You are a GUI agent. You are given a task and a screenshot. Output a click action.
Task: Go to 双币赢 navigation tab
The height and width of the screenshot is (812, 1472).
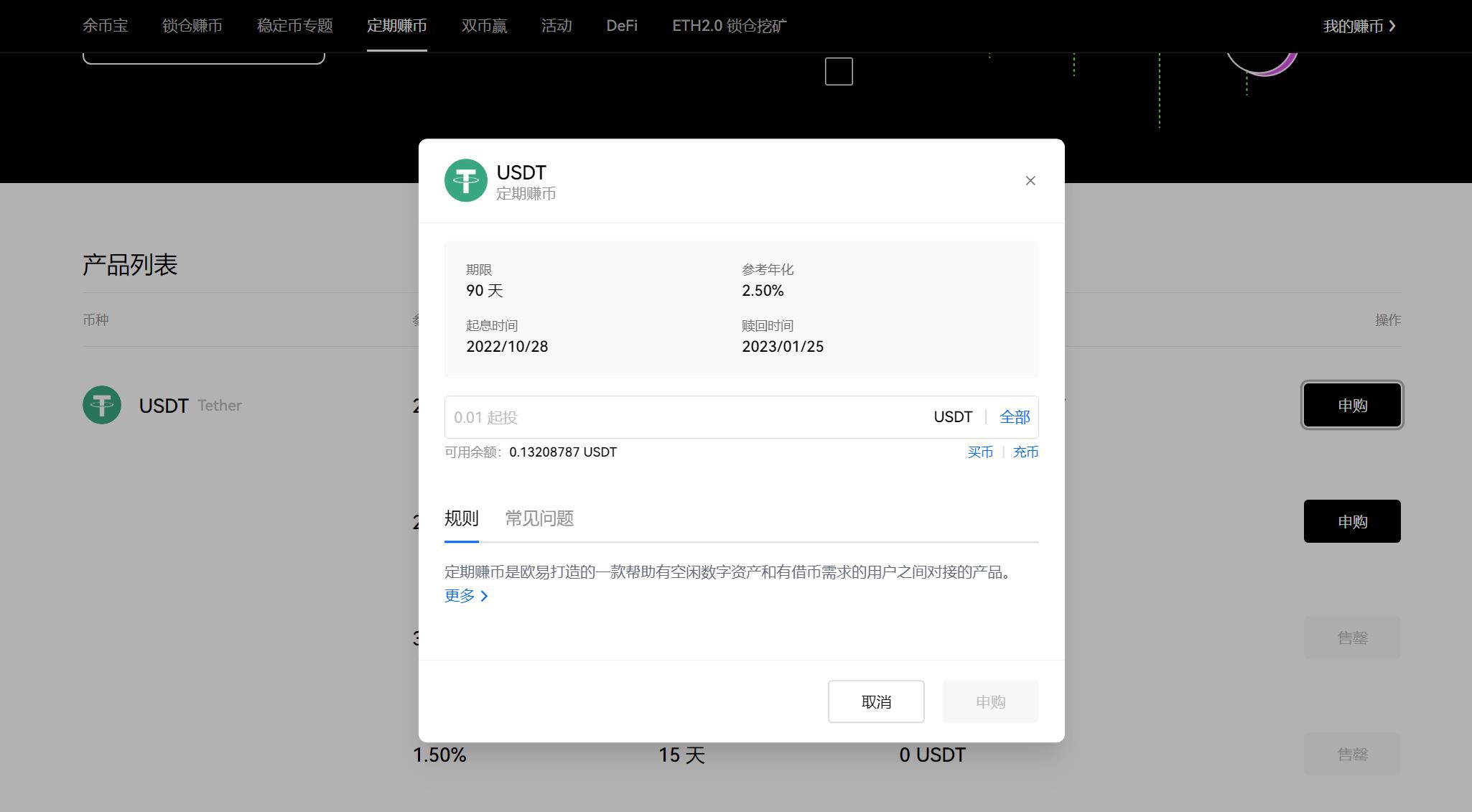484,26
